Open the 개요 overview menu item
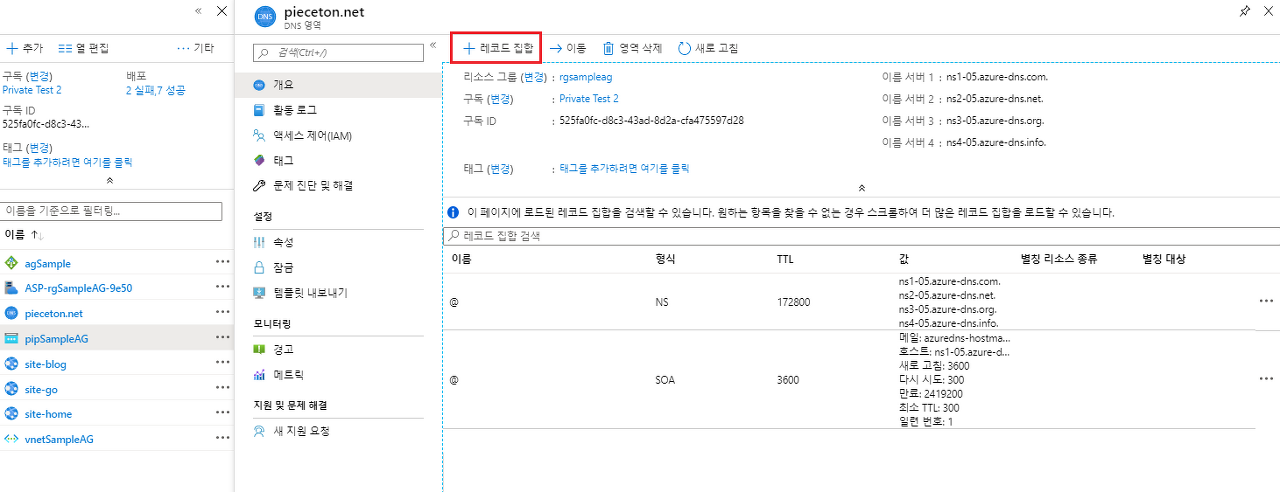Screen dimensions: 1280x492 (x=340, y=85)
